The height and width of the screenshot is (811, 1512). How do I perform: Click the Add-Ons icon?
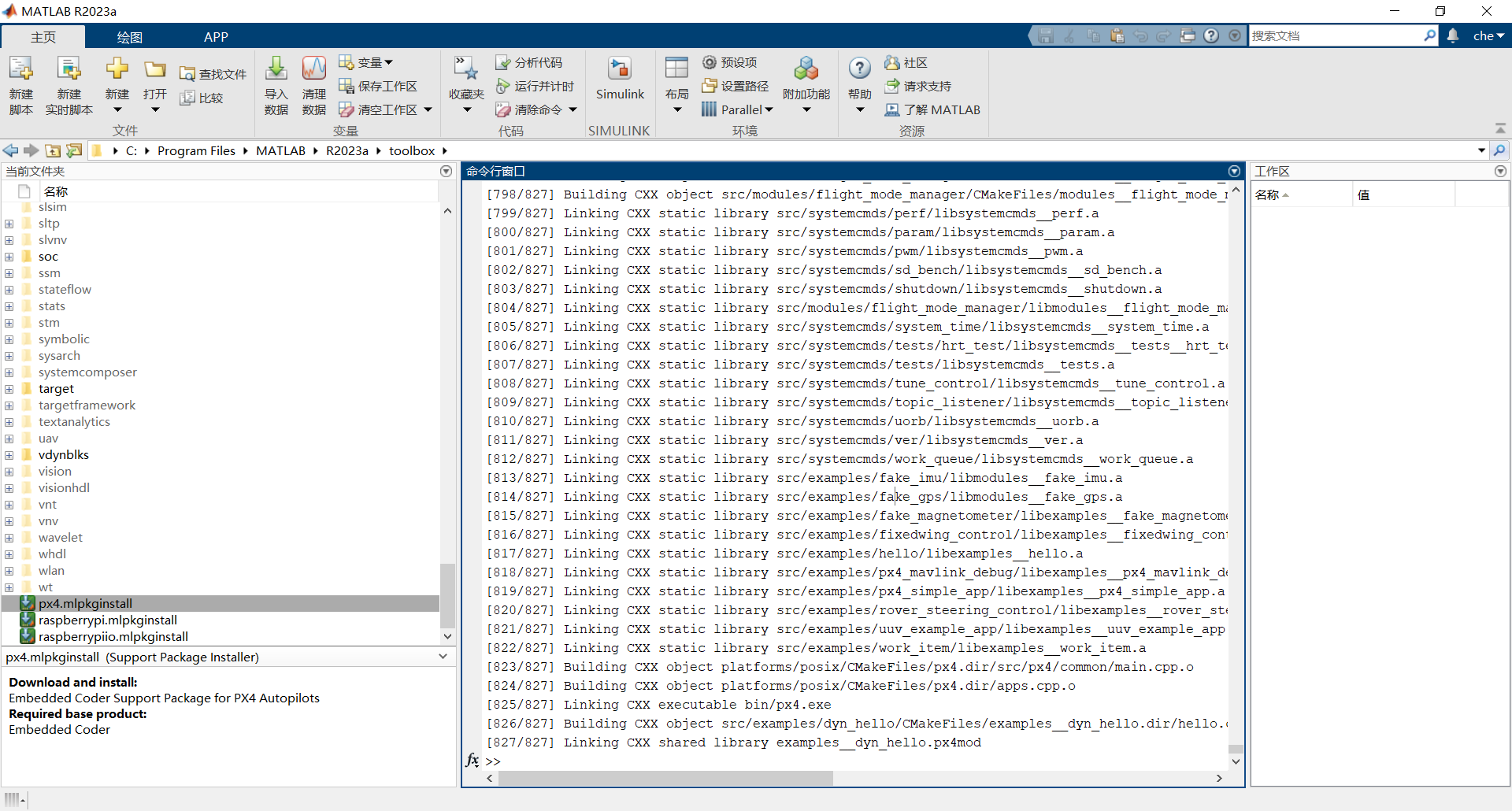(806, 70)
